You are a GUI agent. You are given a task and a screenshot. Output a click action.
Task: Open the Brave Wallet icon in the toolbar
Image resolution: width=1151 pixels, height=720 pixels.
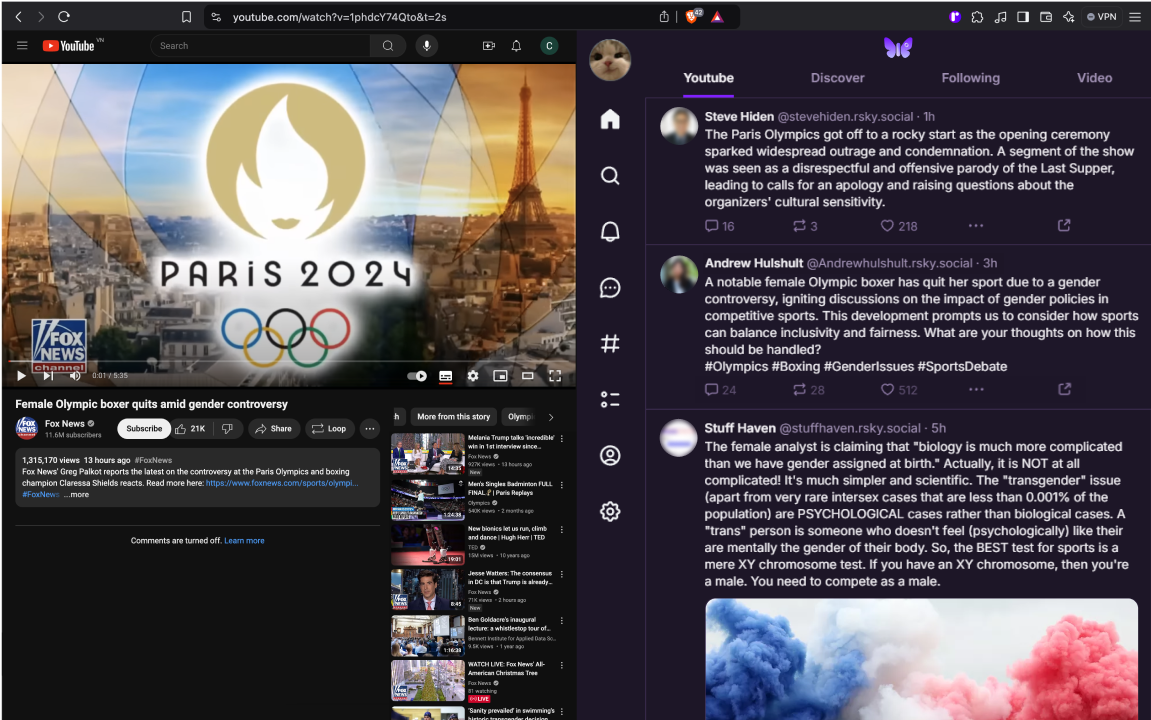pyautogui.click(x=1046, y=17)
